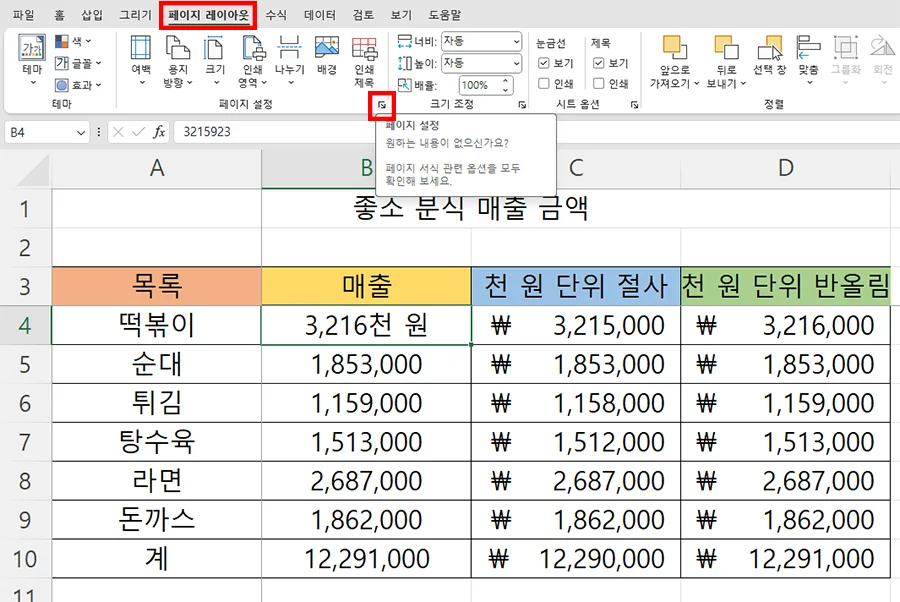Check heading print (제목 인쇄)
The width and height of the screenshot is (900, 602).
click(598, 82)
